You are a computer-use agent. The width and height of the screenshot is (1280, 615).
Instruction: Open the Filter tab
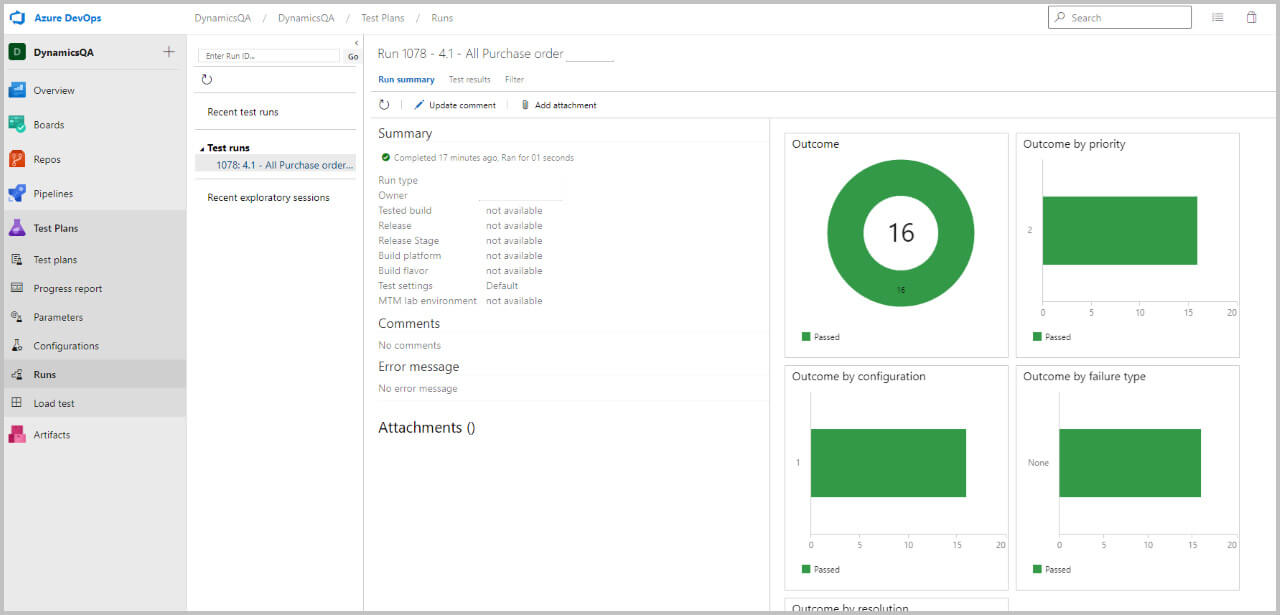pos(514,79)
